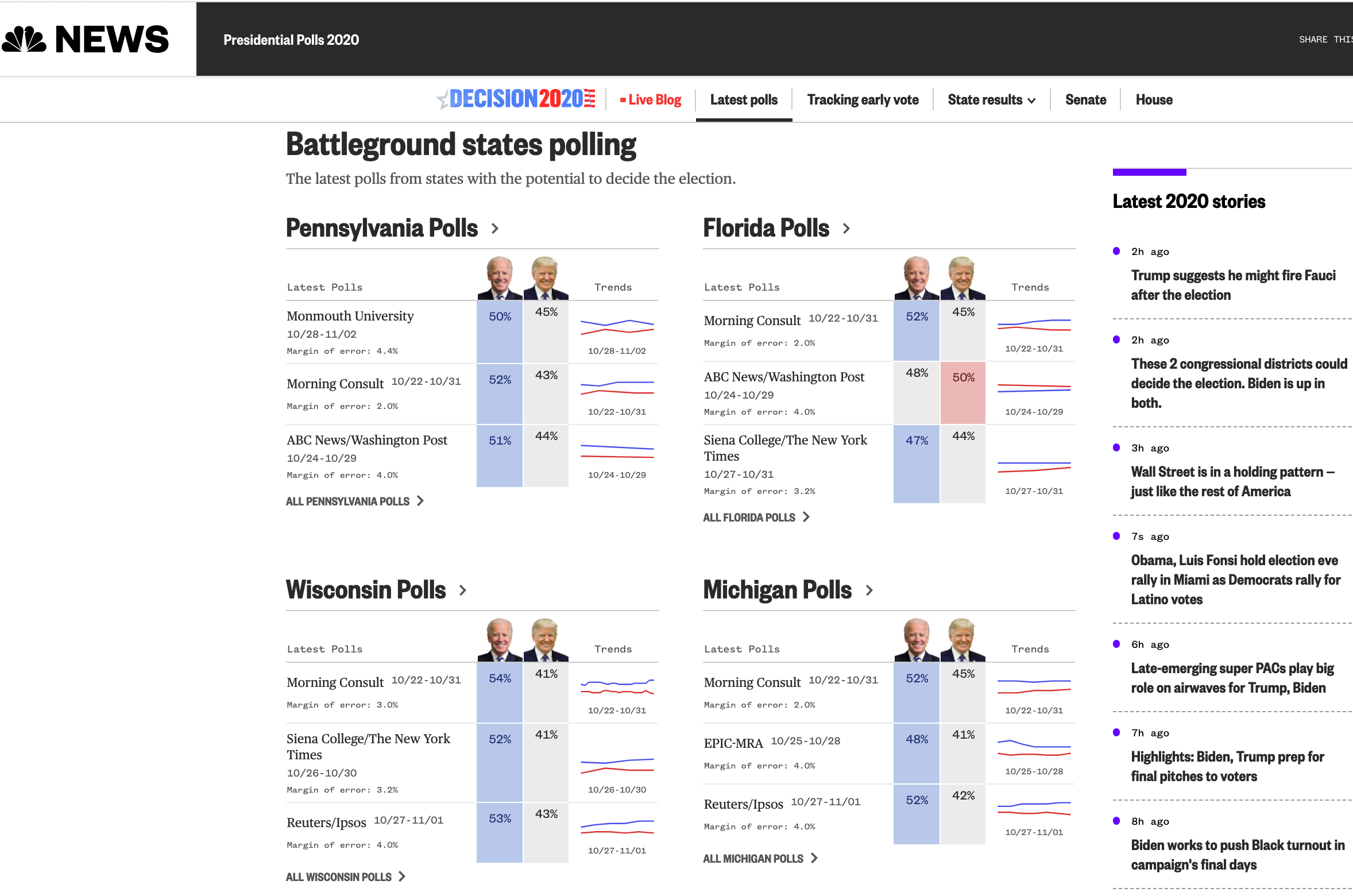1353x896 pixels.
Task: Click Trump portrait in Wisconsin table
Action: tap(546, 640)
